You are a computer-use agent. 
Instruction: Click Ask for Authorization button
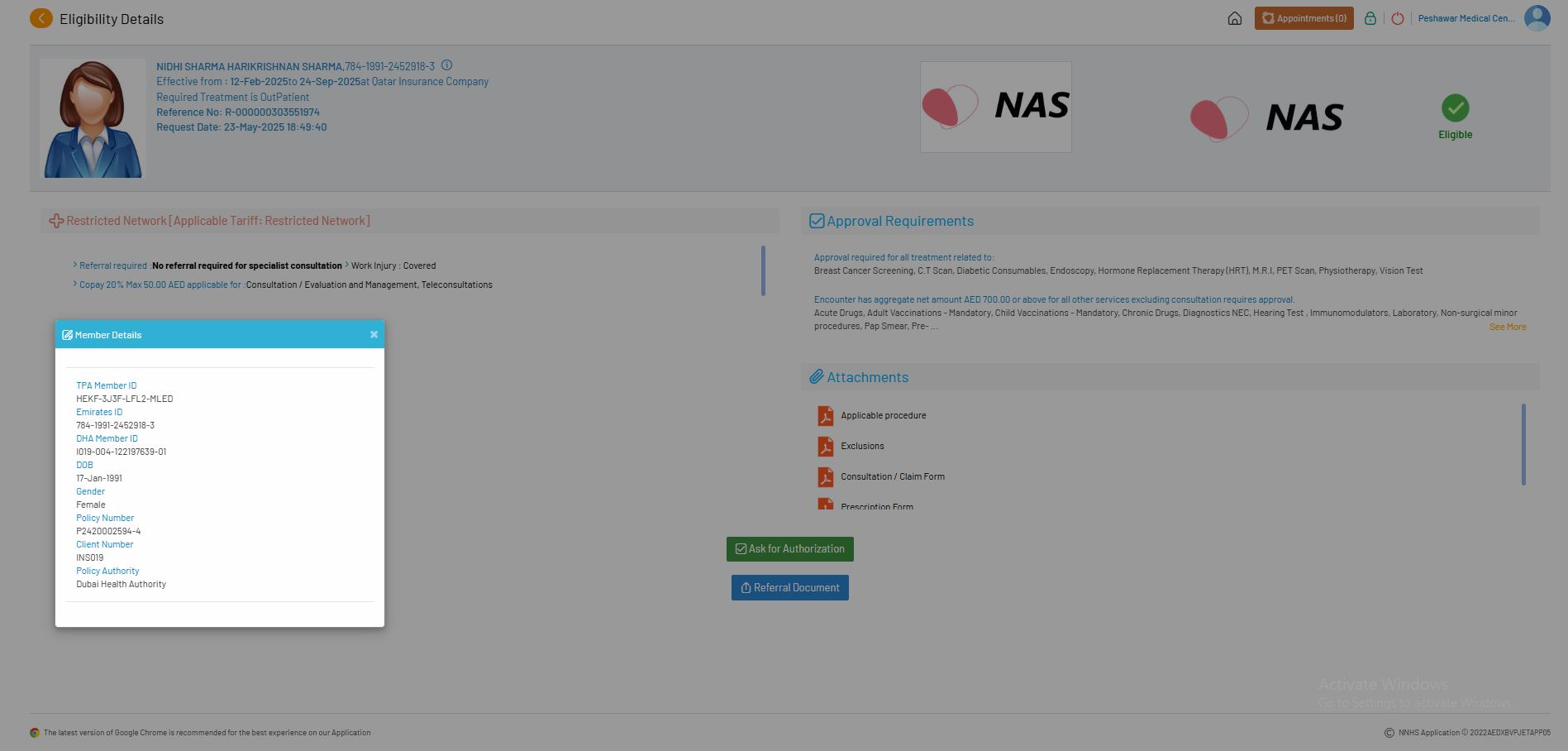click(789, 549)
